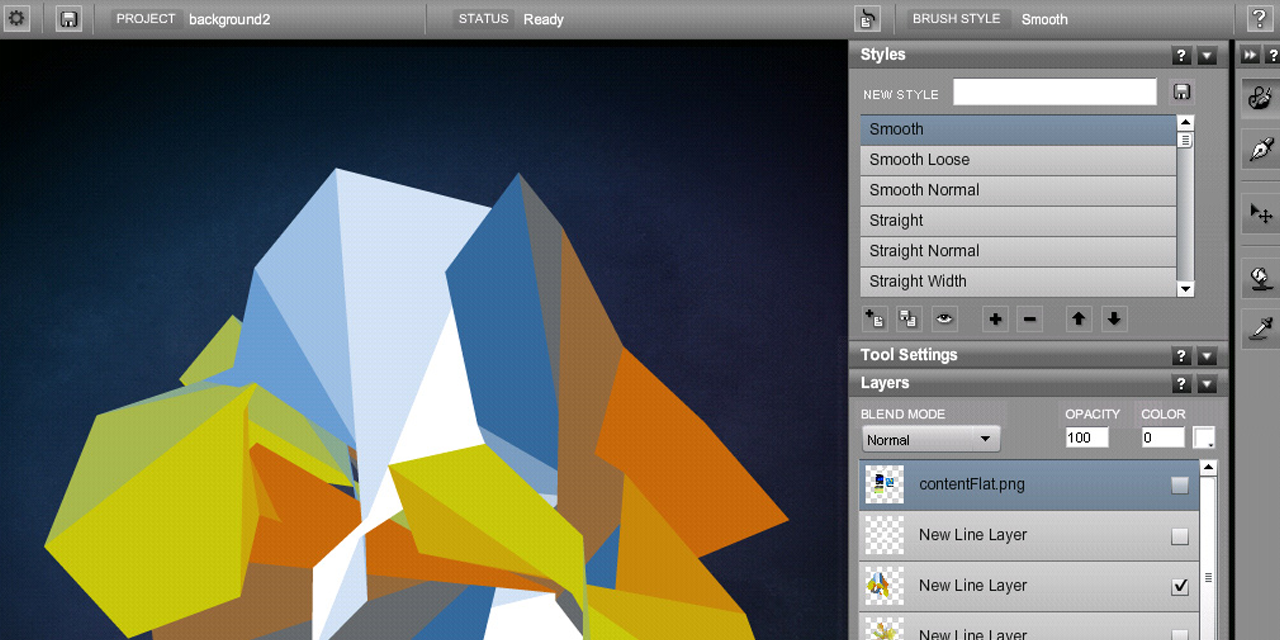Collapse the Styles panel
This screenshot has width=1280, height=640.
tap(1207, 55)
